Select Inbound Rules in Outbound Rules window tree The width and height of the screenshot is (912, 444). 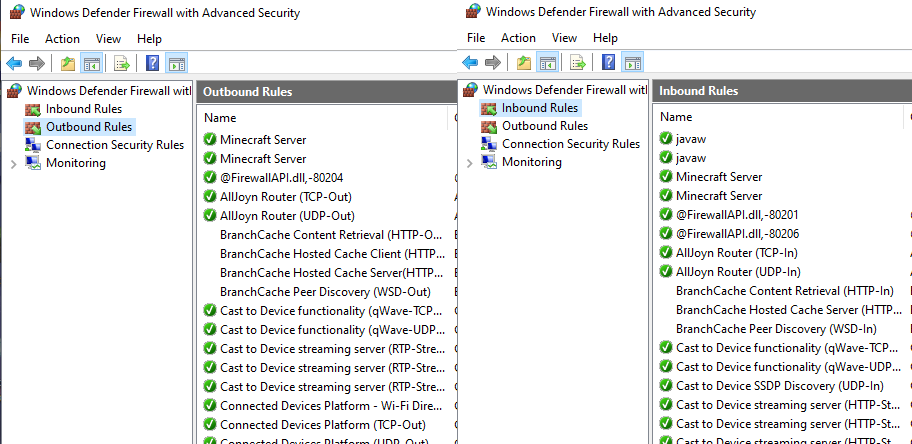84,109
